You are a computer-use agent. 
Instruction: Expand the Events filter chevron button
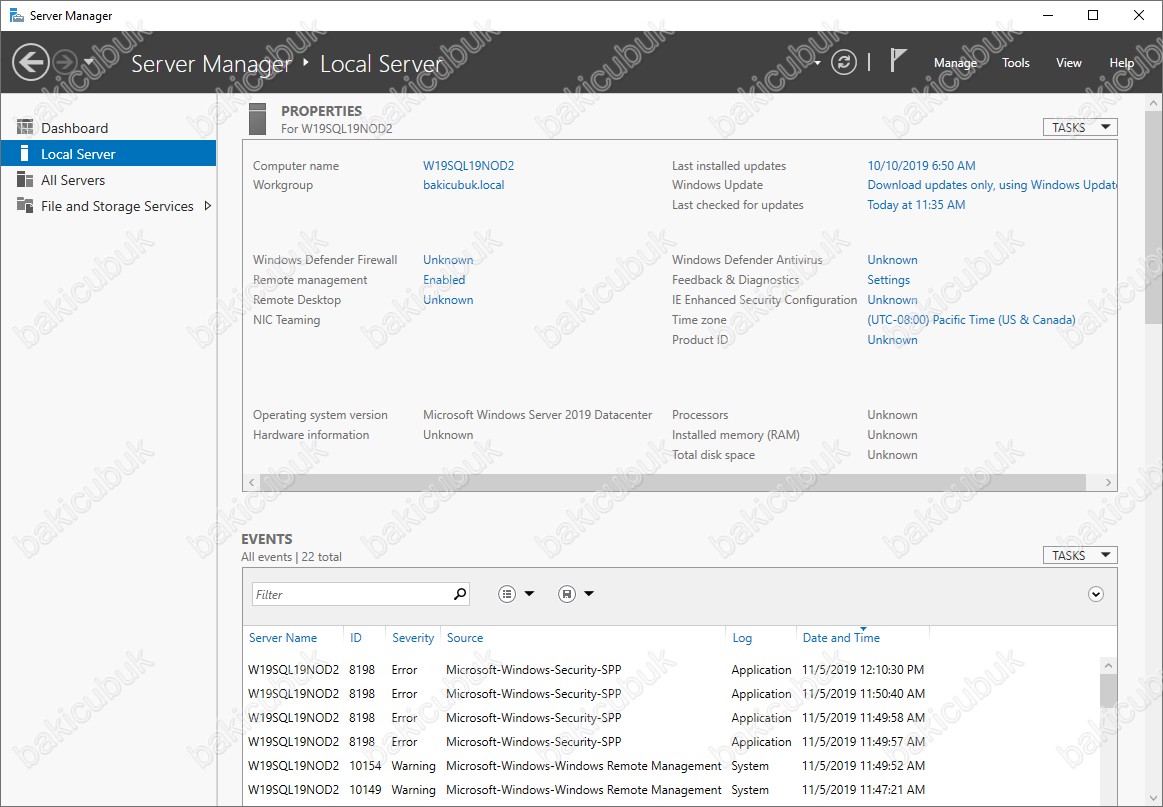click(1096, 594)
